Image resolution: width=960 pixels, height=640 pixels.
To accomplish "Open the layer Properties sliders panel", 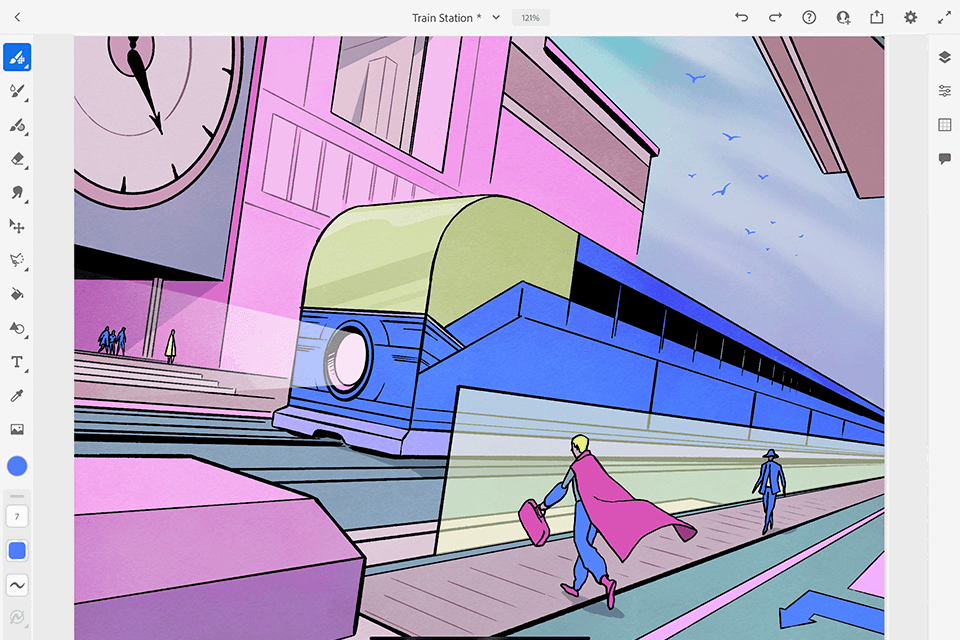I will coord(945,91).
